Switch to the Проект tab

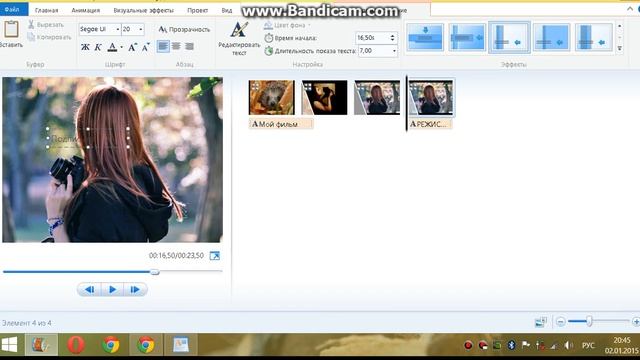[198, 10]
